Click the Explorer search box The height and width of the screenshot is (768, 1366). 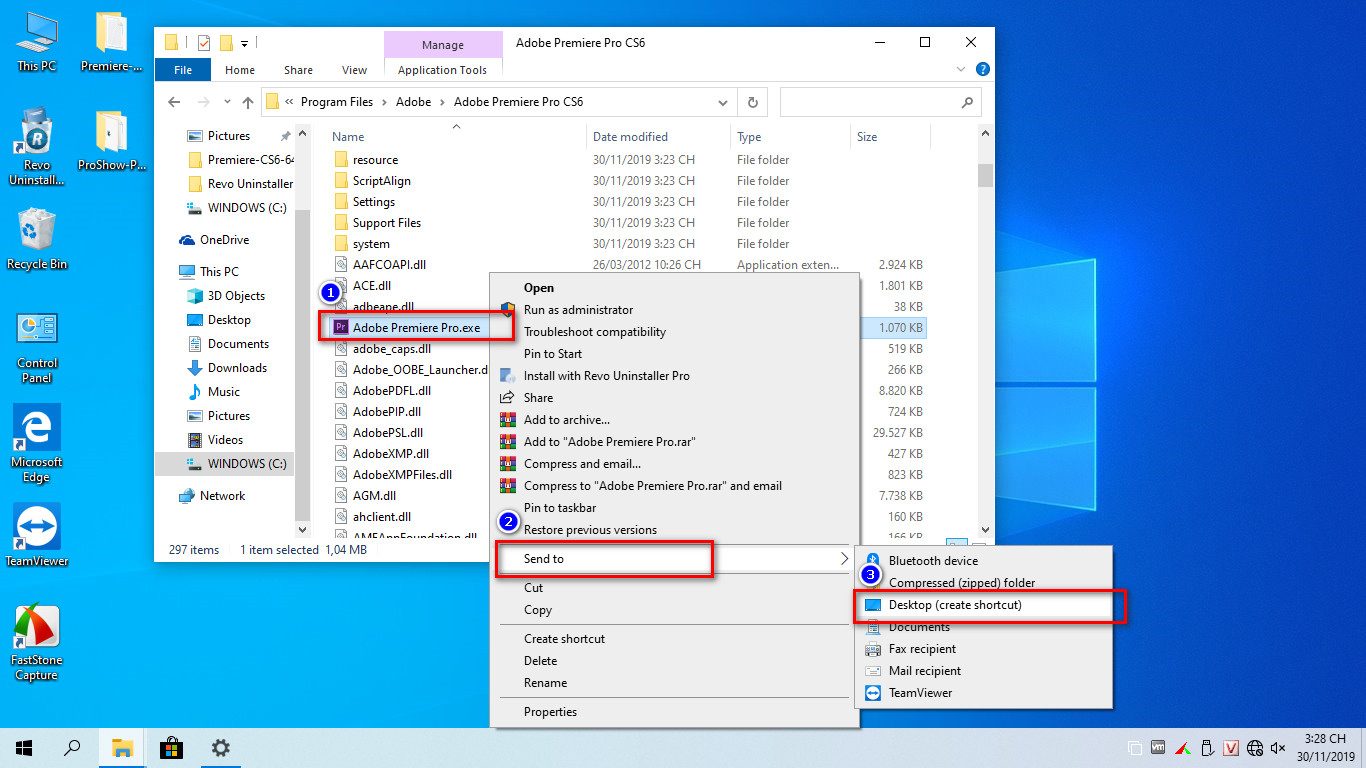880,102
